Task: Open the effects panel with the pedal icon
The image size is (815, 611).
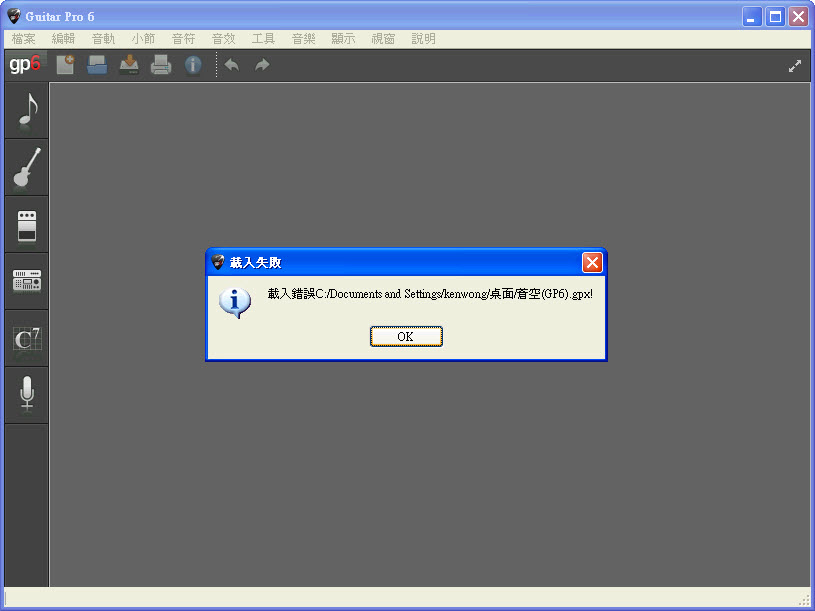Action: pyautogui.click(x=27, y=225)
